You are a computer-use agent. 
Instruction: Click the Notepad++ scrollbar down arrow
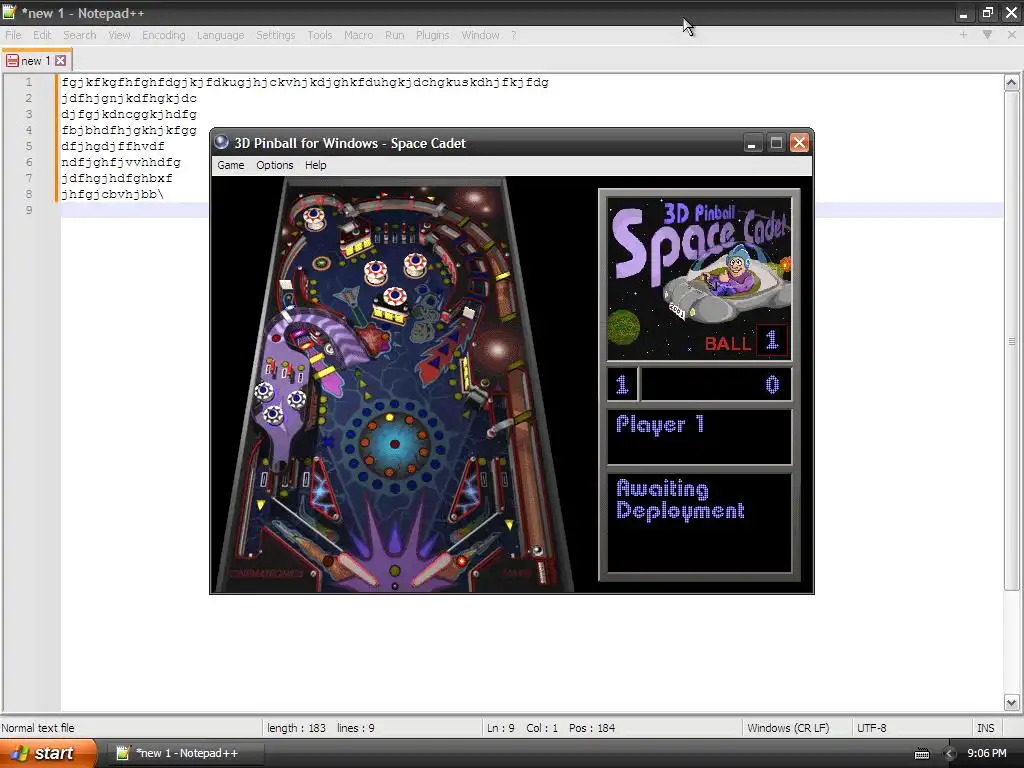tap(1012, 703)
